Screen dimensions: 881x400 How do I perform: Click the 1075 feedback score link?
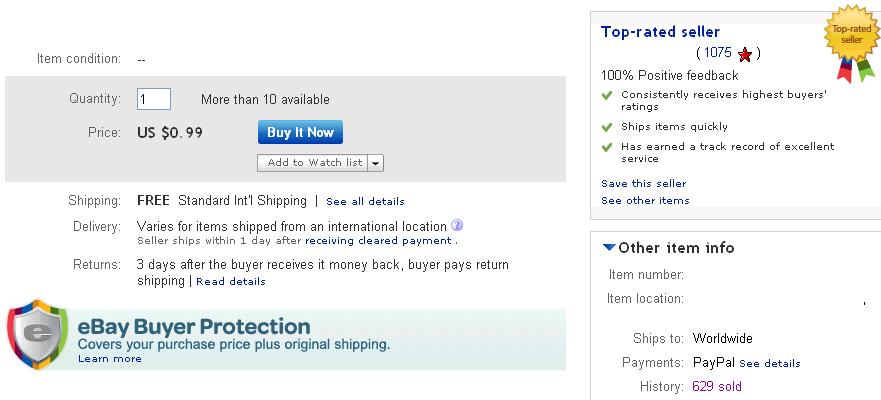click(717, 53)
